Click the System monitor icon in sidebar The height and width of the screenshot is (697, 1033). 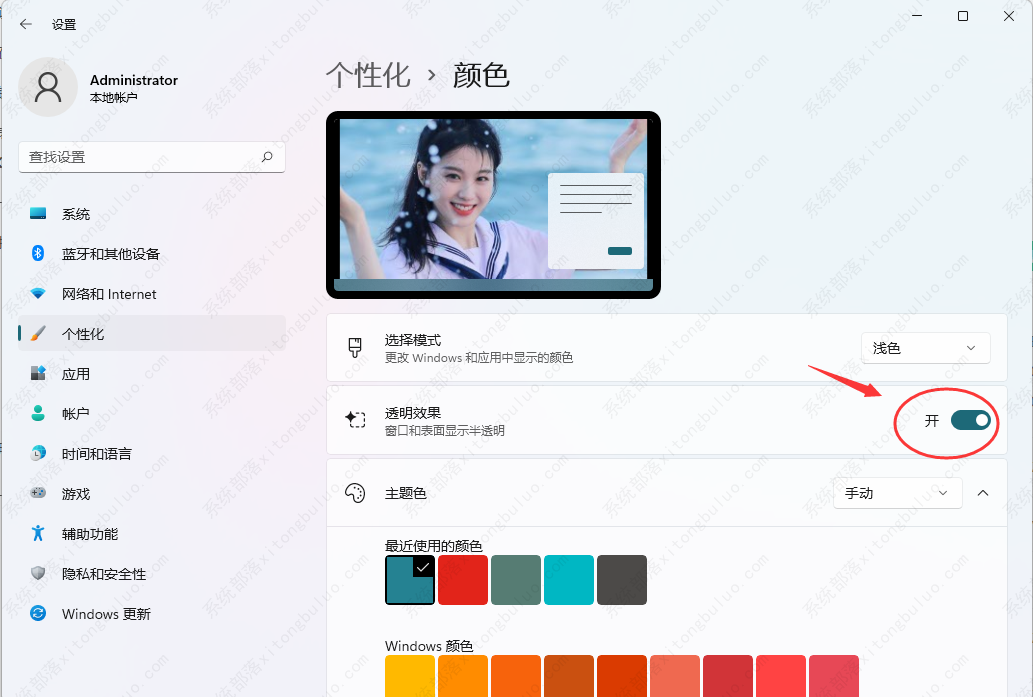(39, 214)
